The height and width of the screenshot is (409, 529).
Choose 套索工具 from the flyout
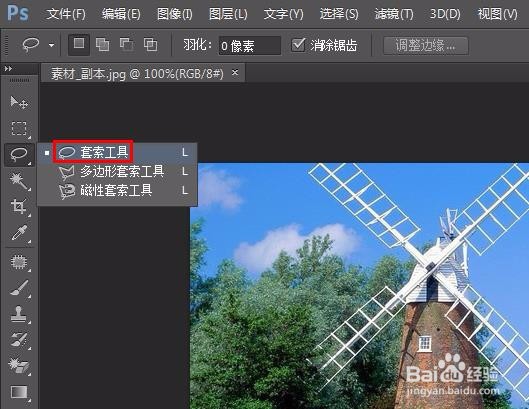(x=117, y=153)
